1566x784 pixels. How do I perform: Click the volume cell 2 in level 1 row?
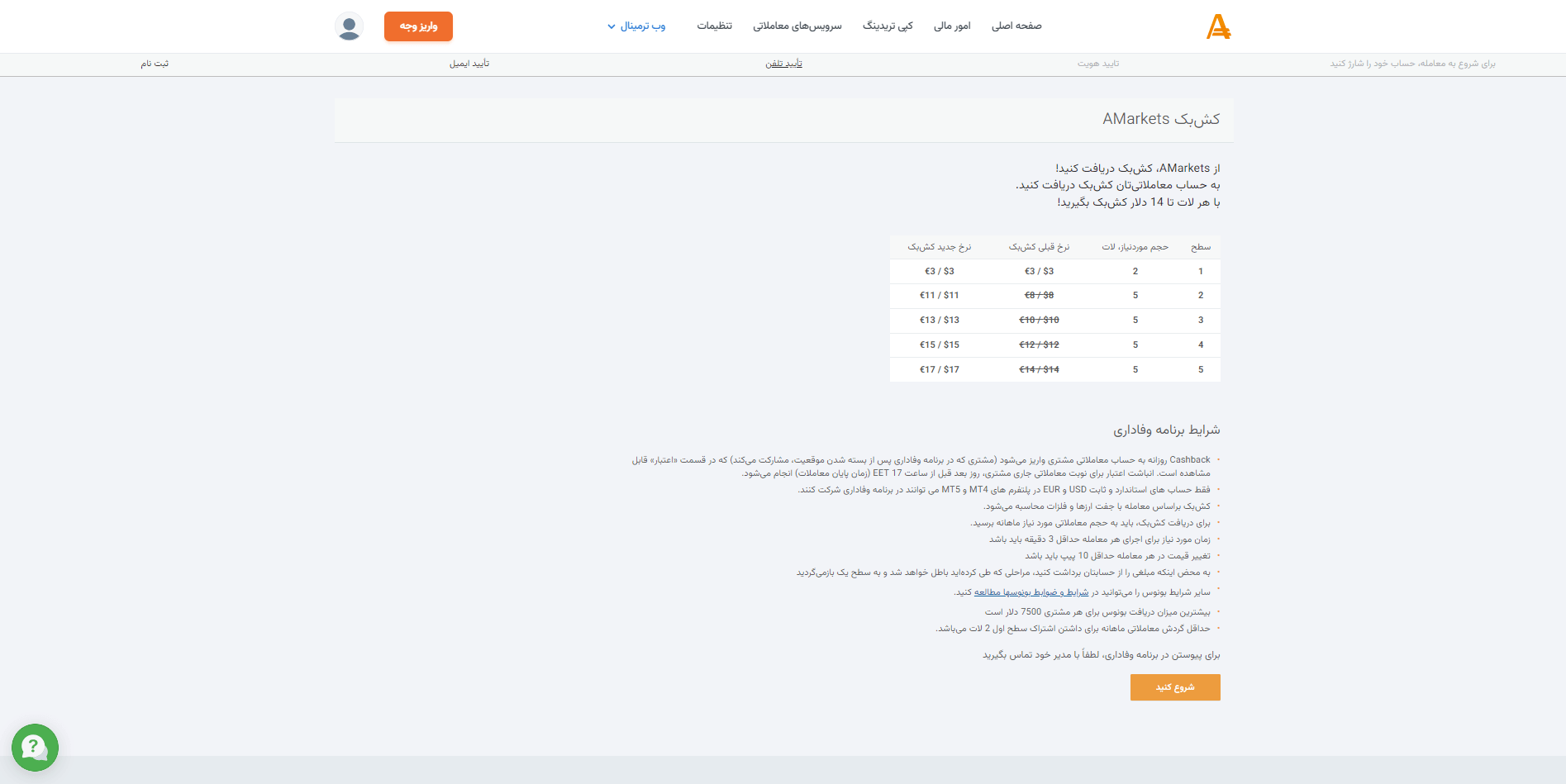click(1135, 271)
